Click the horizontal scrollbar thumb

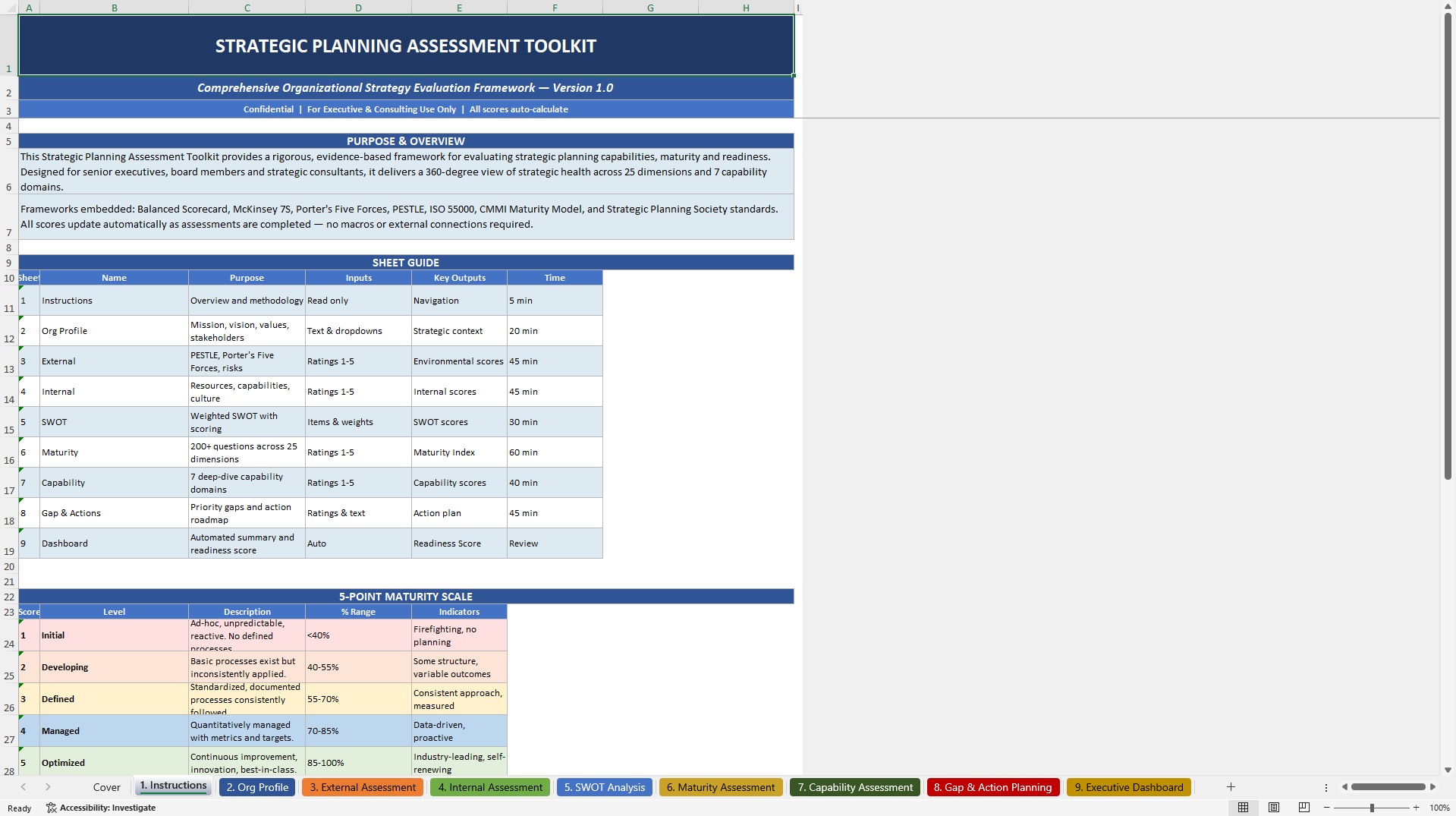pyautogui.click(x=1388, y=787)
